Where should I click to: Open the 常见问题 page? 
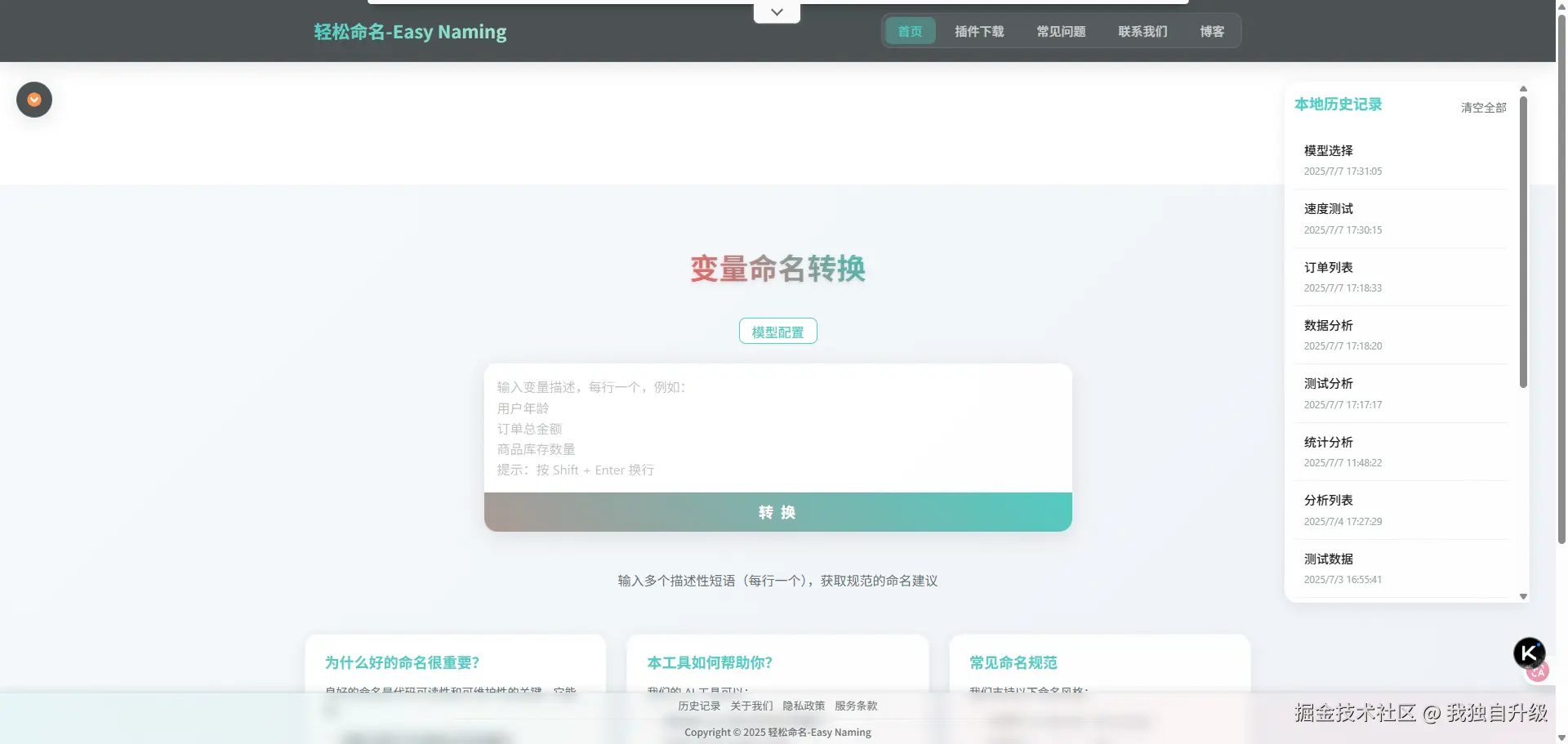click(1061, 31)
